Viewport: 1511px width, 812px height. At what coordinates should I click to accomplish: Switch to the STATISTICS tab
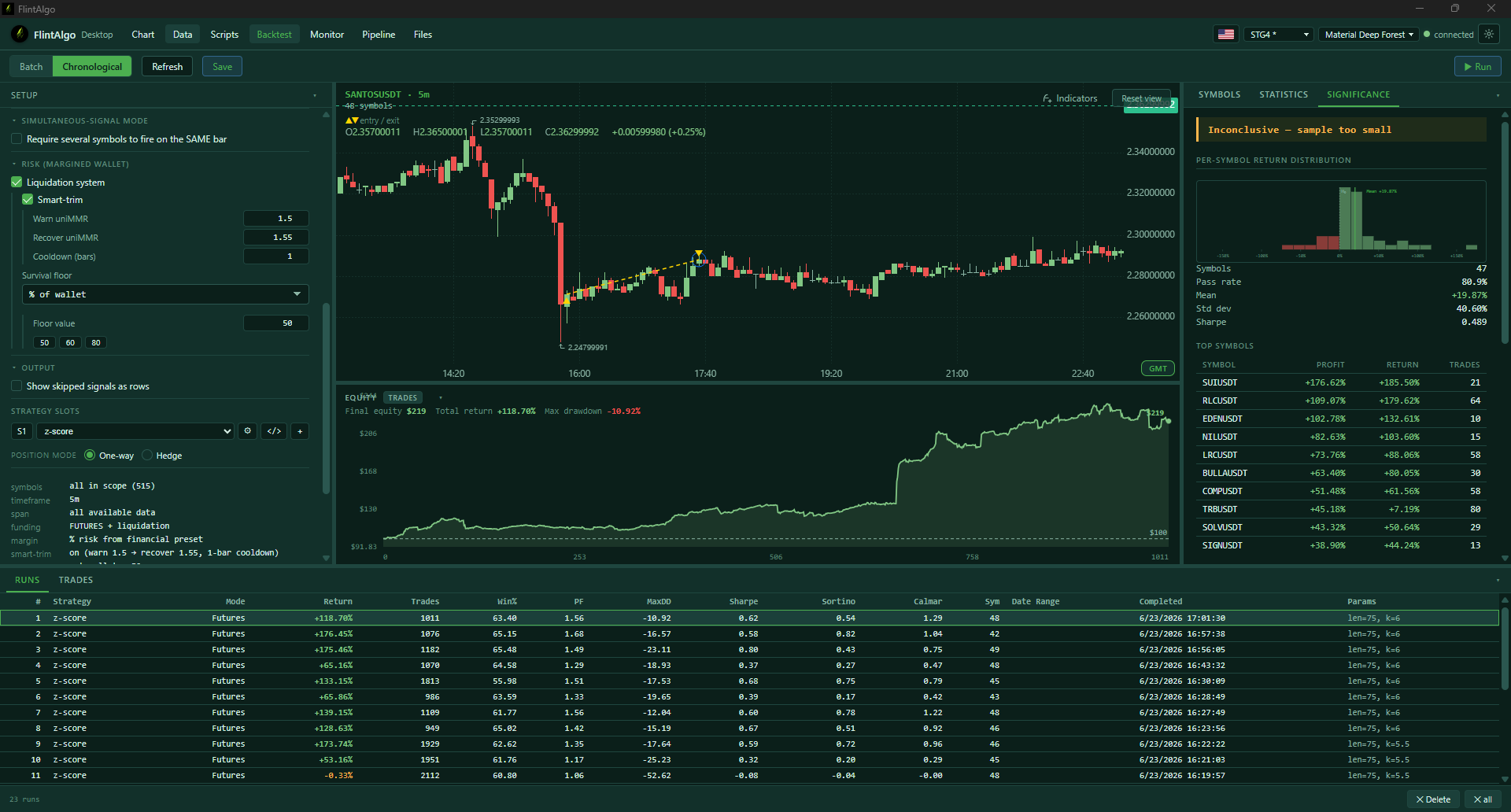point(1284,94)
